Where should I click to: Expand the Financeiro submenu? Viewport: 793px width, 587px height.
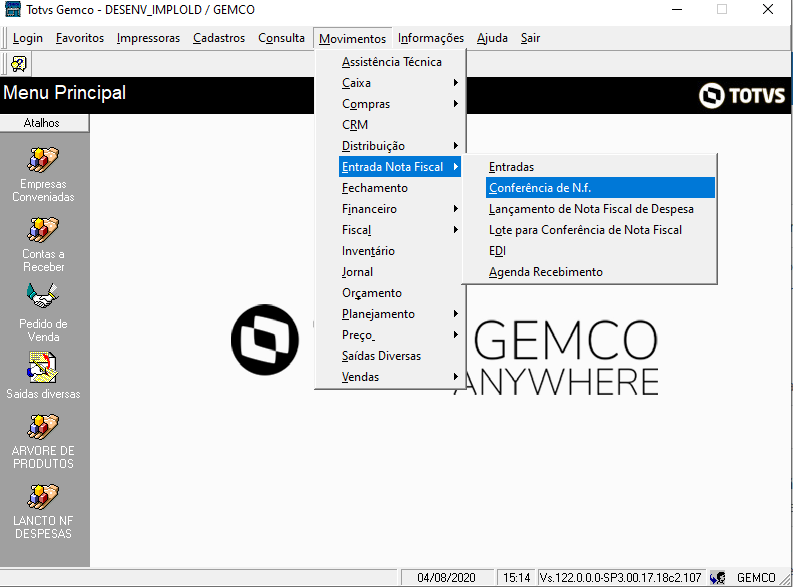[x=400, y=209]
